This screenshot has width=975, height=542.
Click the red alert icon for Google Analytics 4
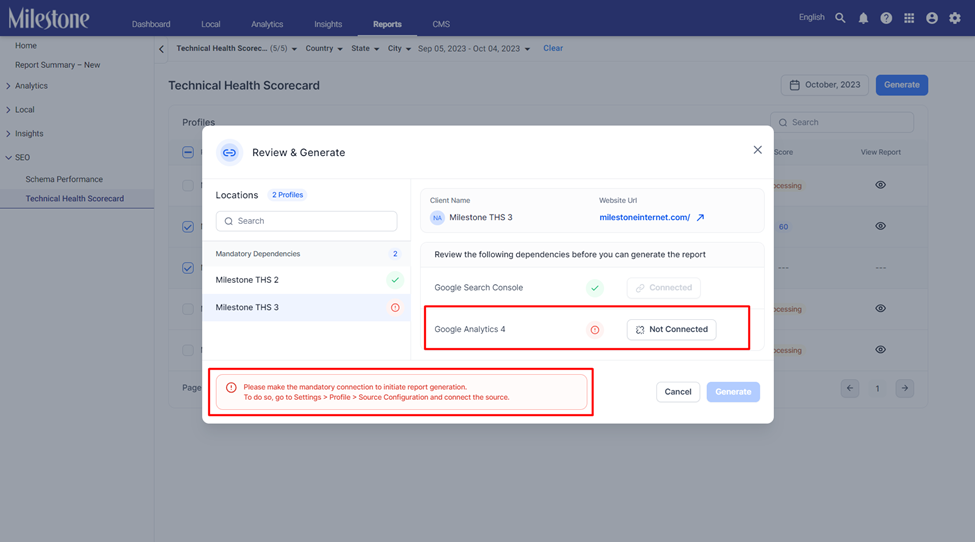click(x=595, y=329)
